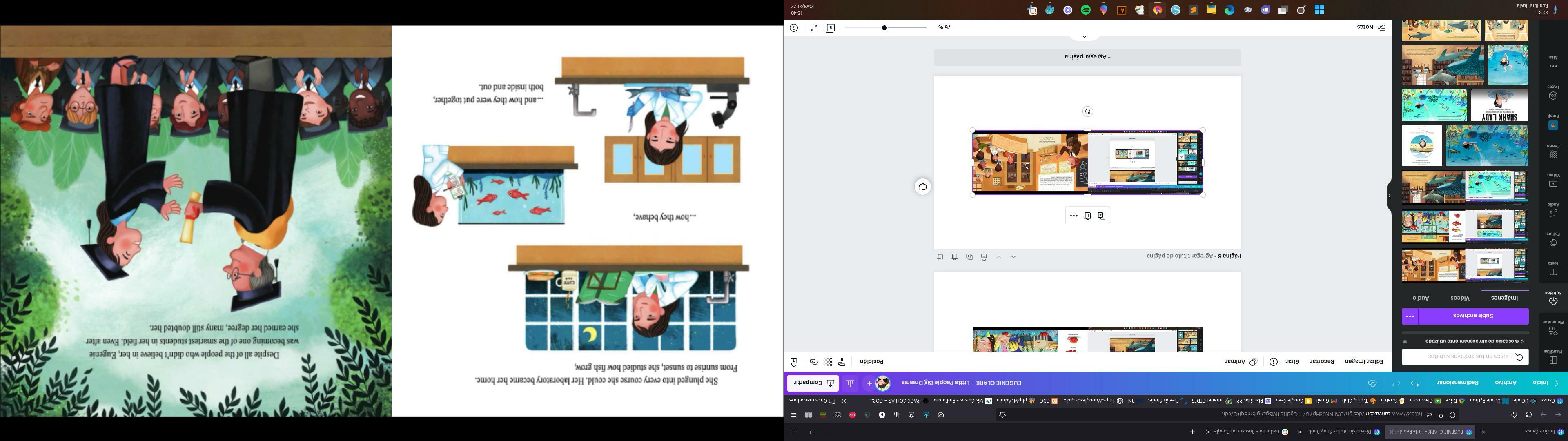
Task: Duplicate the selected image via floating toolbar
Action: tap(1101, 216)
